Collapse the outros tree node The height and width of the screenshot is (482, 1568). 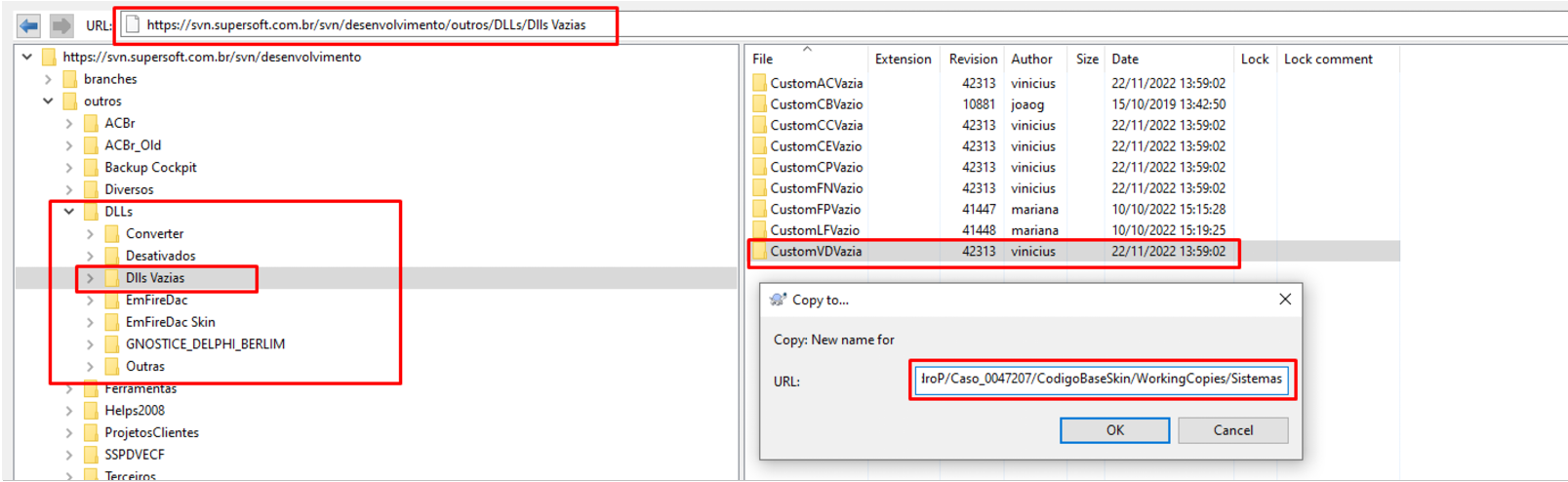coord(48,101)
